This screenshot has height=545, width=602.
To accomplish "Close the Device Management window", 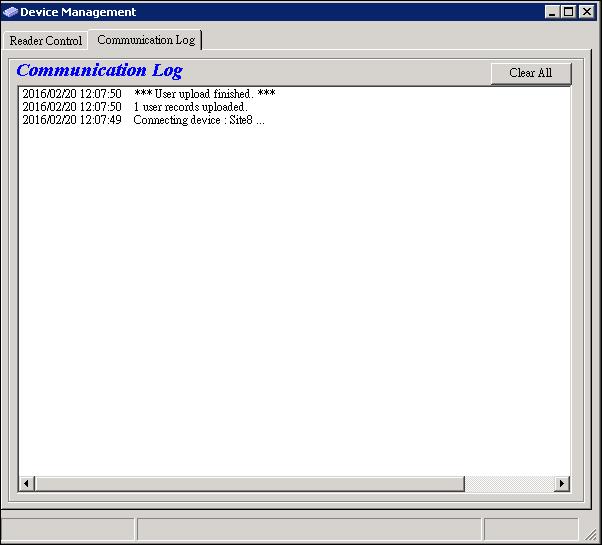I will click(x=587, y=12).
